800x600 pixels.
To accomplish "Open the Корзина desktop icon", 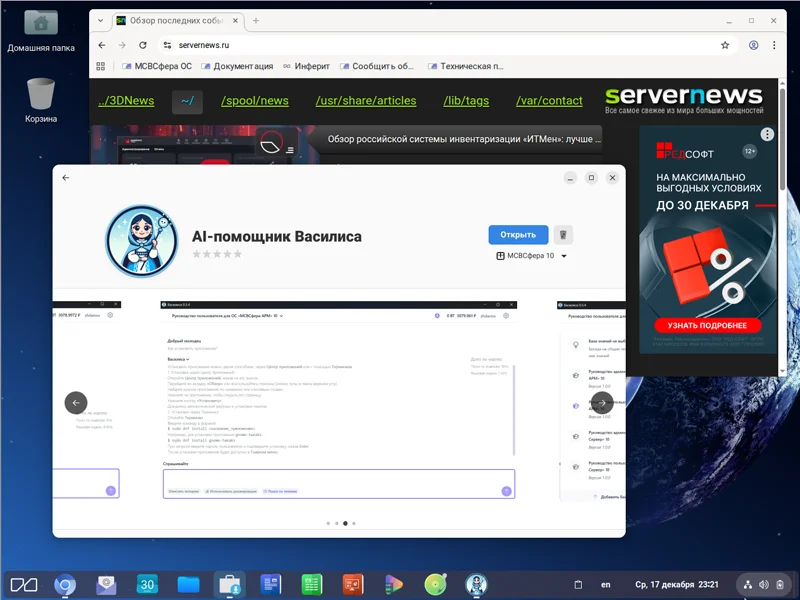I will pyautogui.click(x=41, y=98).
